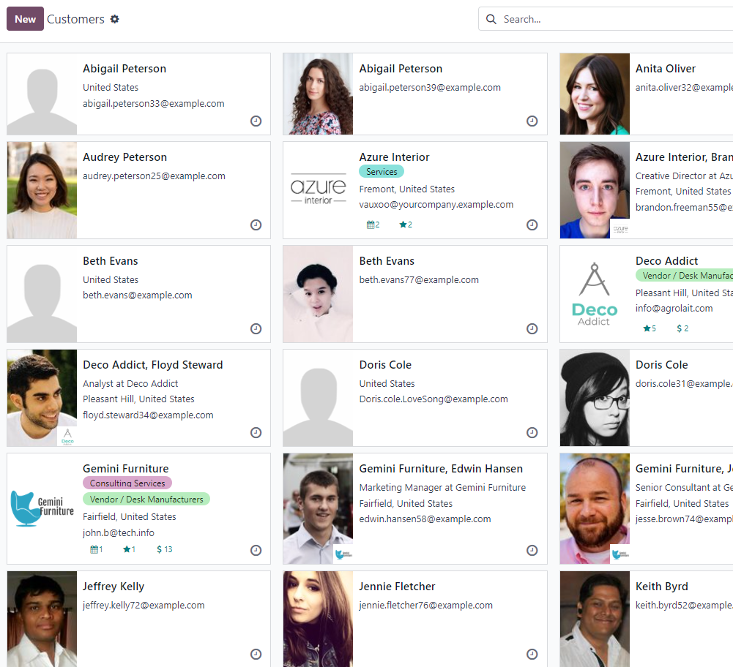Open the Anita Oliver customer name
The image size is (733, 667).
[665, 69]
